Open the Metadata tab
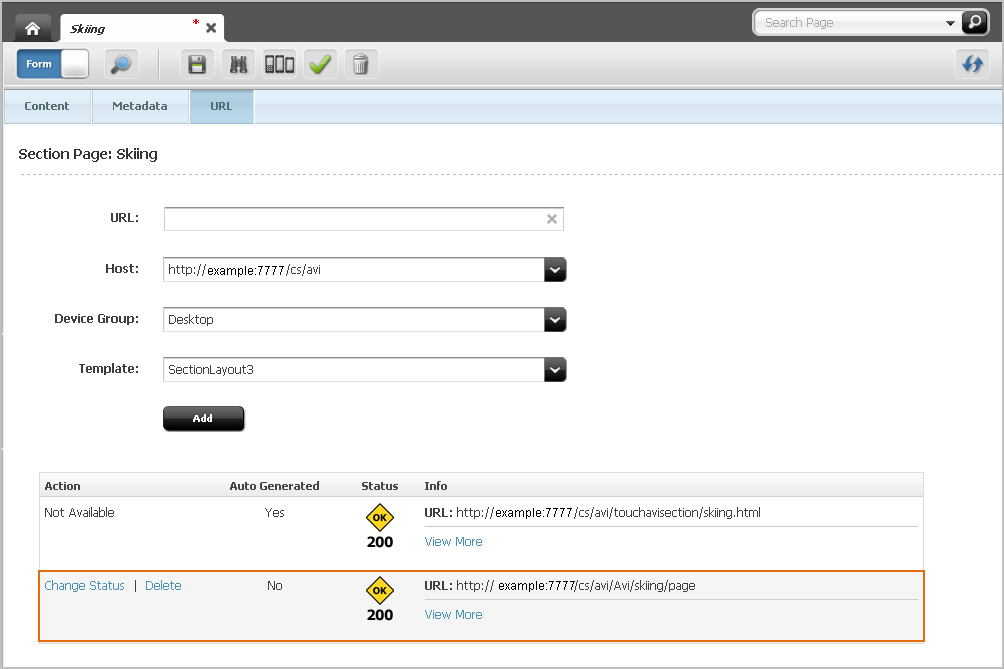Image resolution: width=1004 pixels, height=669 pixels. coord(140,106)
